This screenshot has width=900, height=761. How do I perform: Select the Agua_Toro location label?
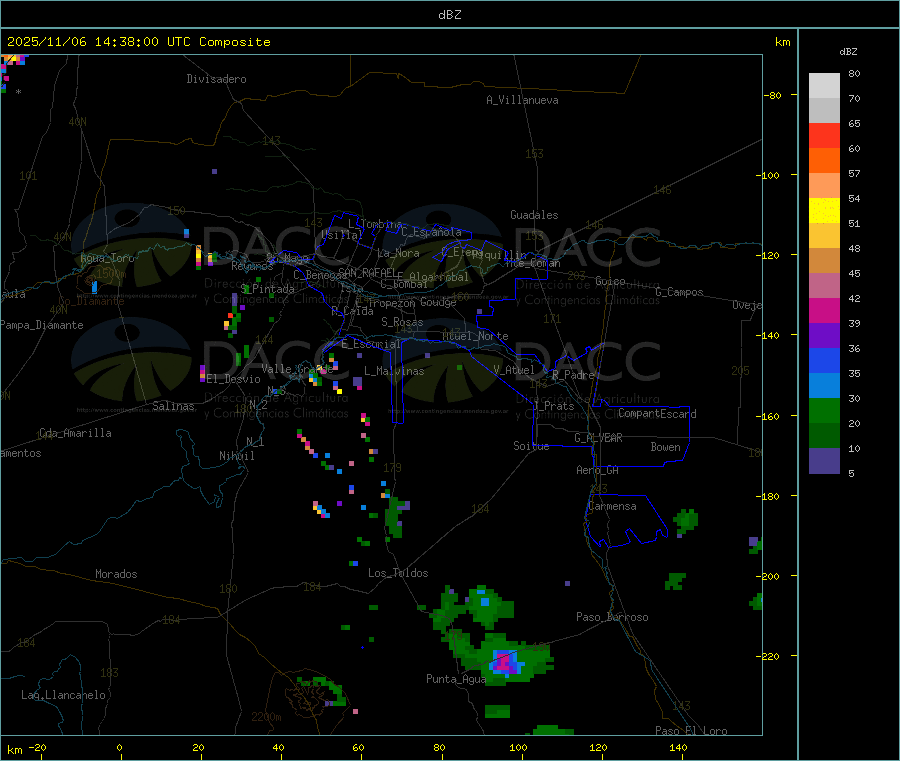pyautogui.click(x=107, y=258)
